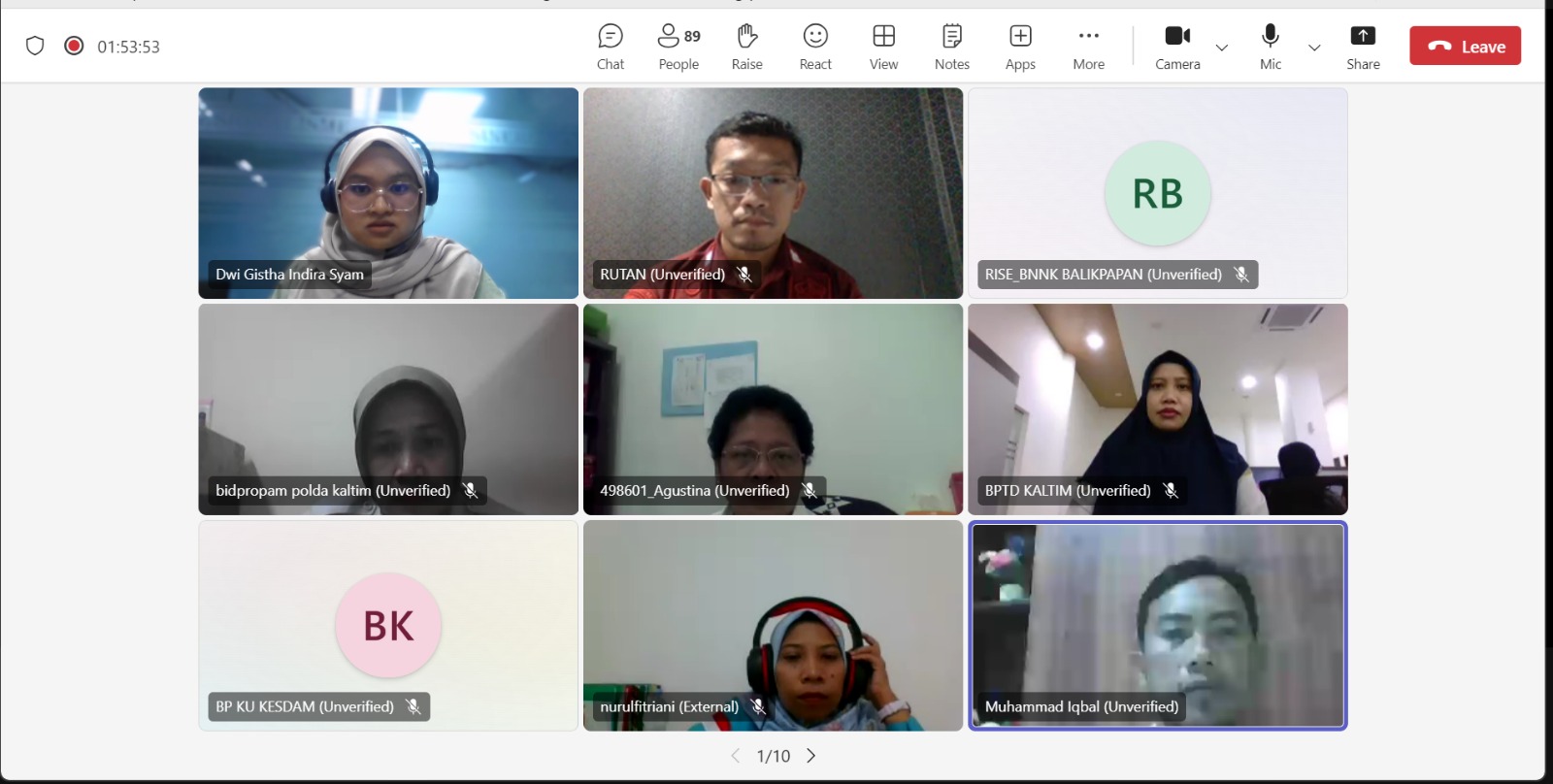Viewport: 1553px width, 784px height.
Task: Click the name label Dwi Gistha Indira Syam
Action: 289,275
